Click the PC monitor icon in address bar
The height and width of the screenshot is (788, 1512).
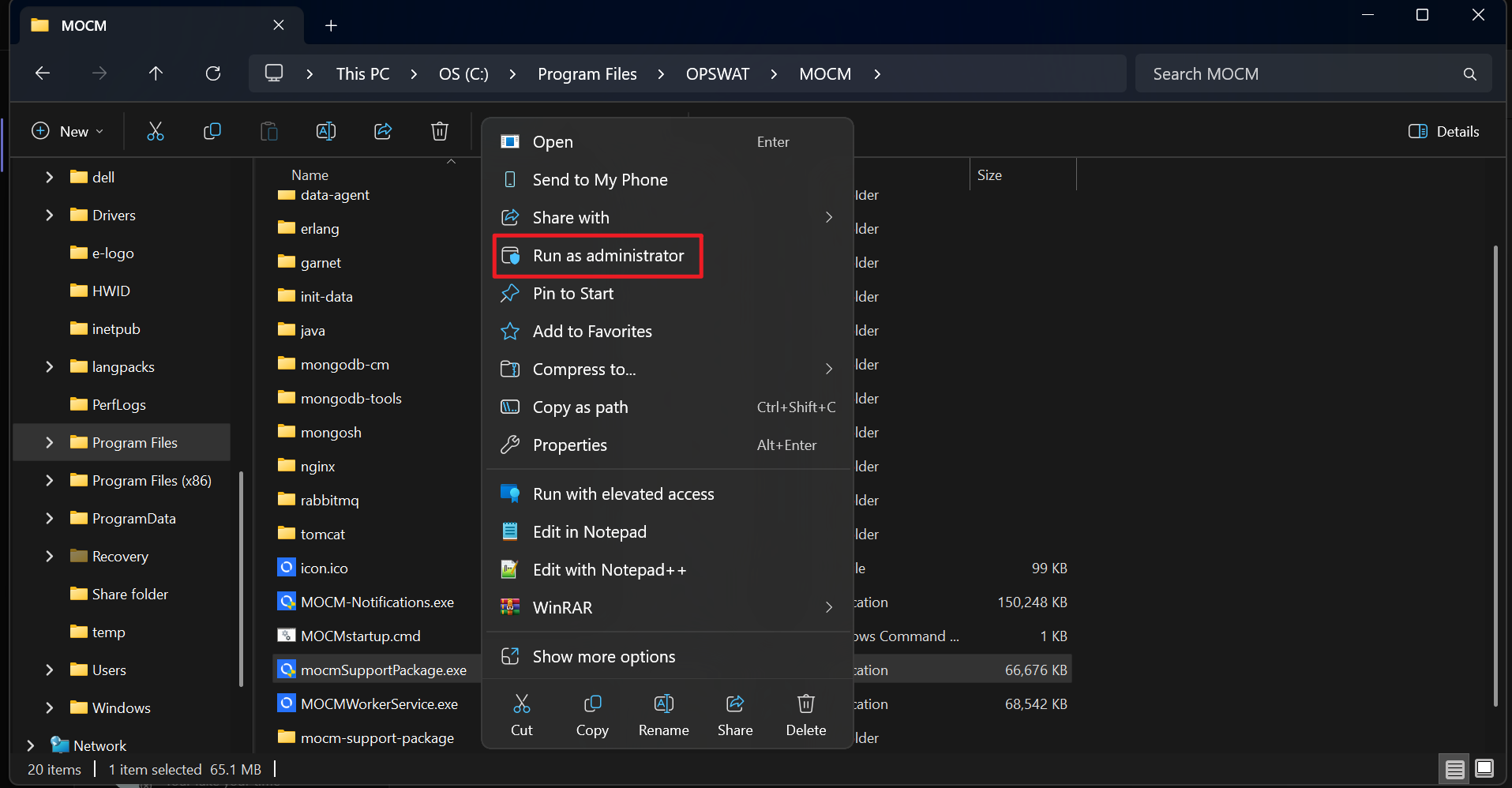pyautogui.click(x=274, y=73)
